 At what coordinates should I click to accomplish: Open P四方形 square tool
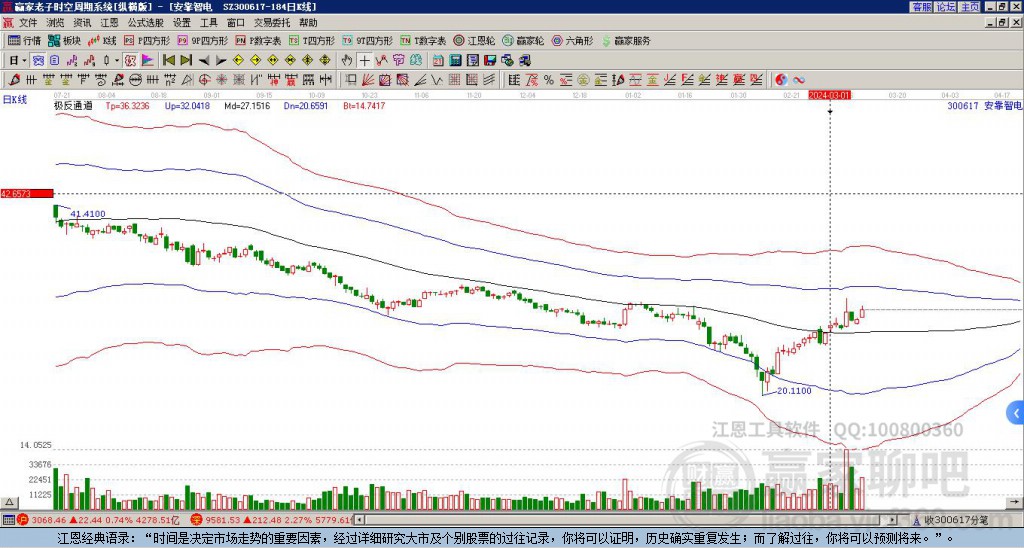(147, 40)
